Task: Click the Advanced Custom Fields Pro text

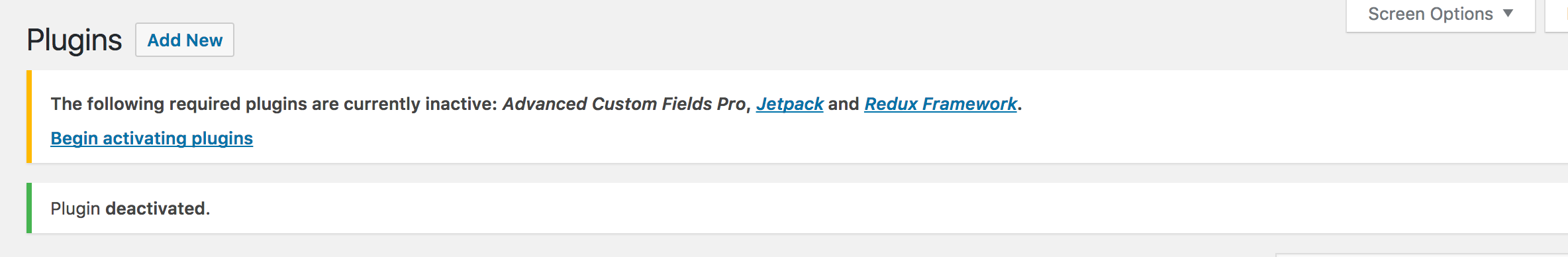Action: click(624, 104)
